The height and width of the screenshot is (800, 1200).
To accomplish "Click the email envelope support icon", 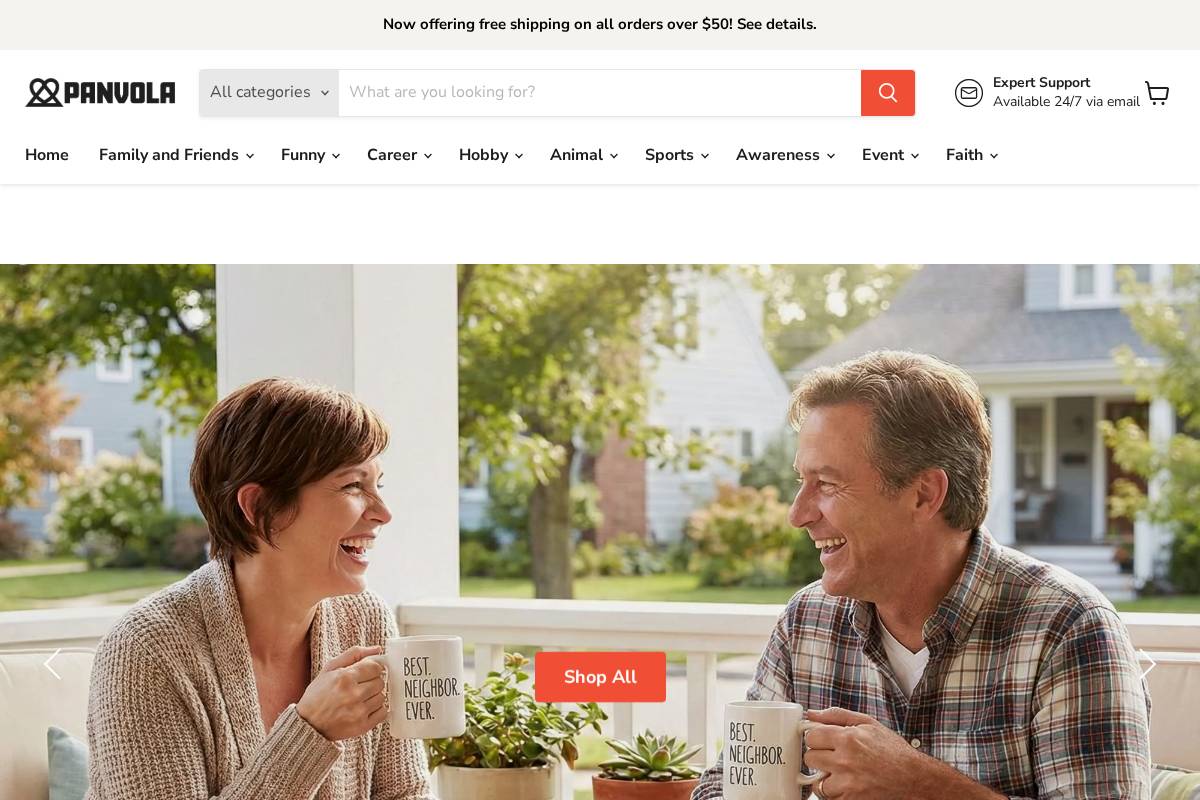I will [969, 93].
